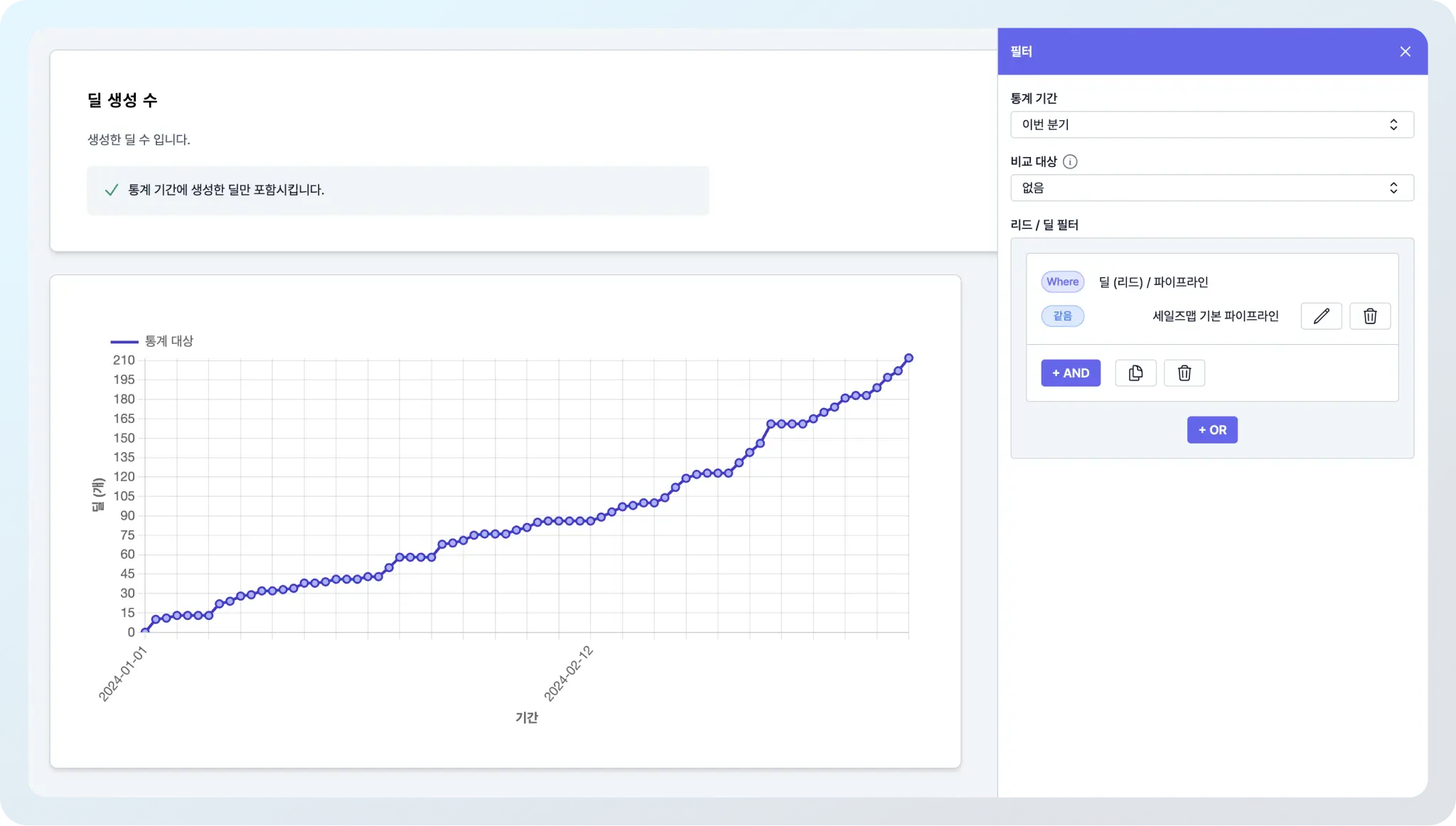Click the 세일즈맵 기본 파이프라인 value text
1456x826 pixels.
tap(1215, 316)
